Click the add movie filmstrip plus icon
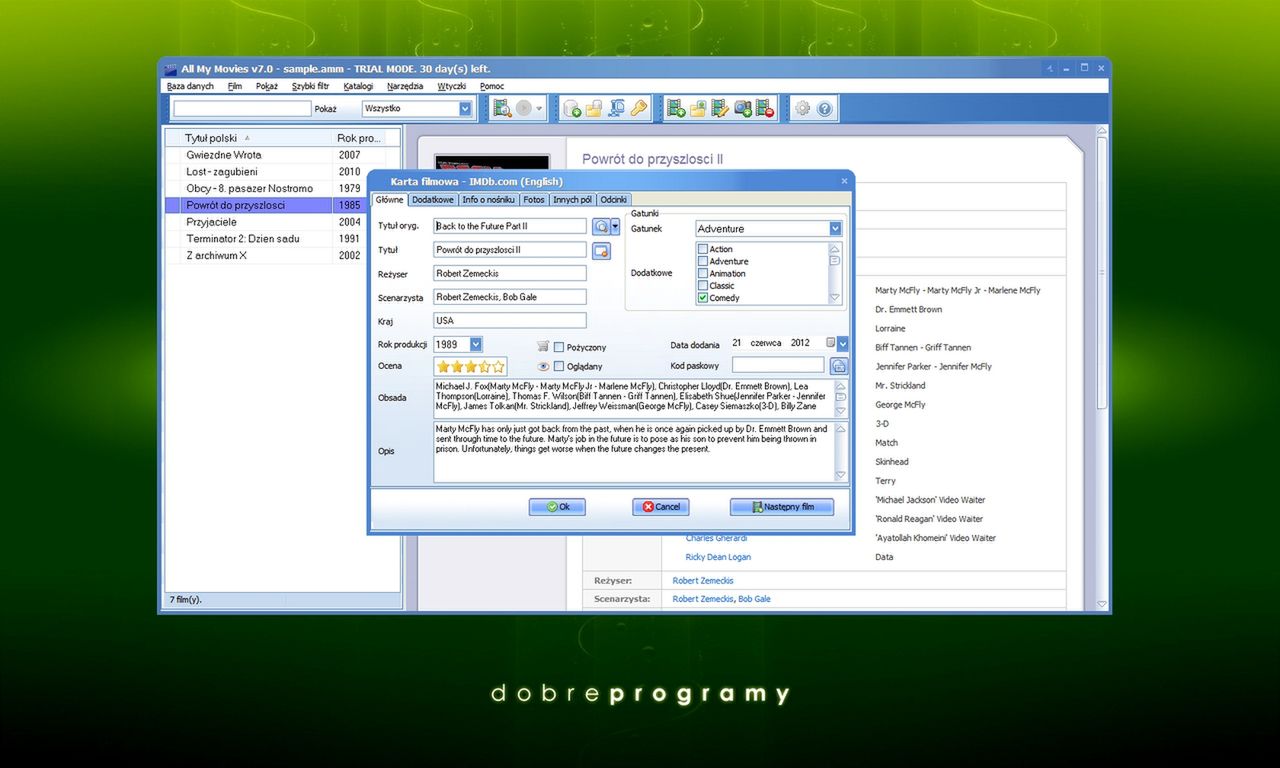The height and width of the screenshot is (768, 1280). (x=676, y=108)
